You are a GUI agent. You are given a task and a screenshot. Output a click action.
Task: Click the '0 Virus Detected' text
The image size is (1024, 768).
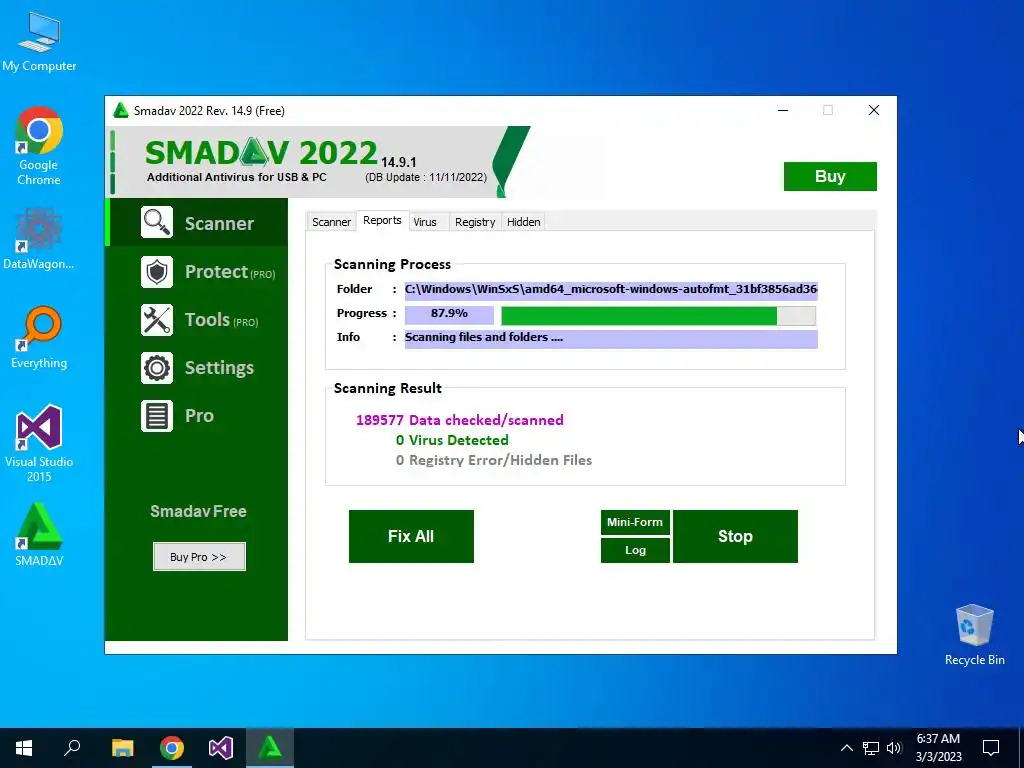coord(452,440)
